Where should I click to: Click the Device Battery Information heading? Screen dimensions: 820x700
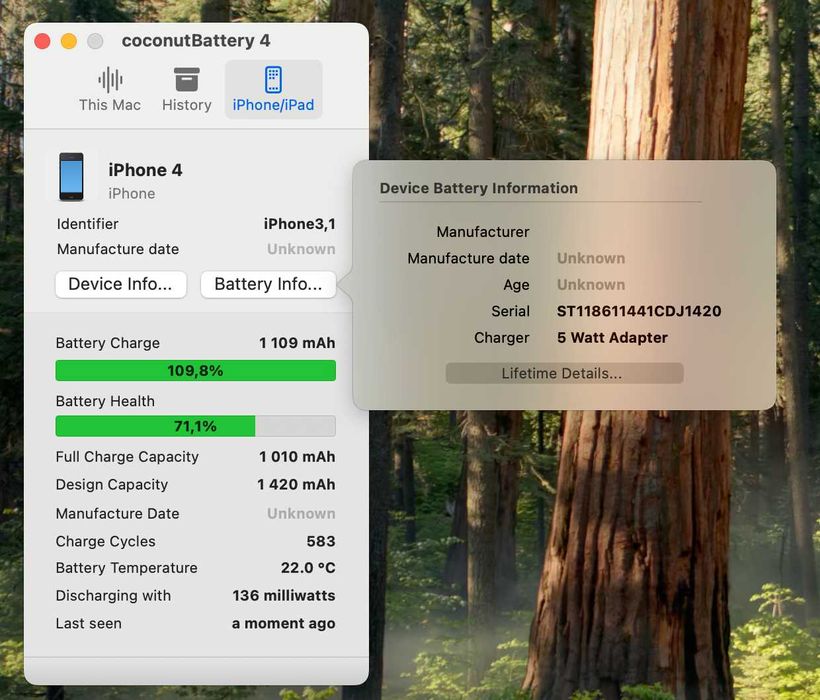(479, 188)
